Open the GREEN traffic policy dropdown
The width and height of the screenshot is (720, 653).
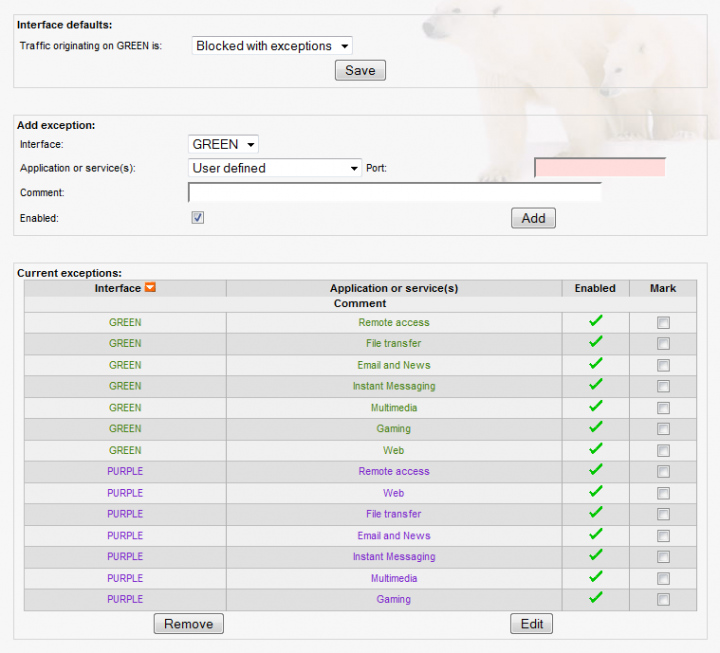coord(272,46)
